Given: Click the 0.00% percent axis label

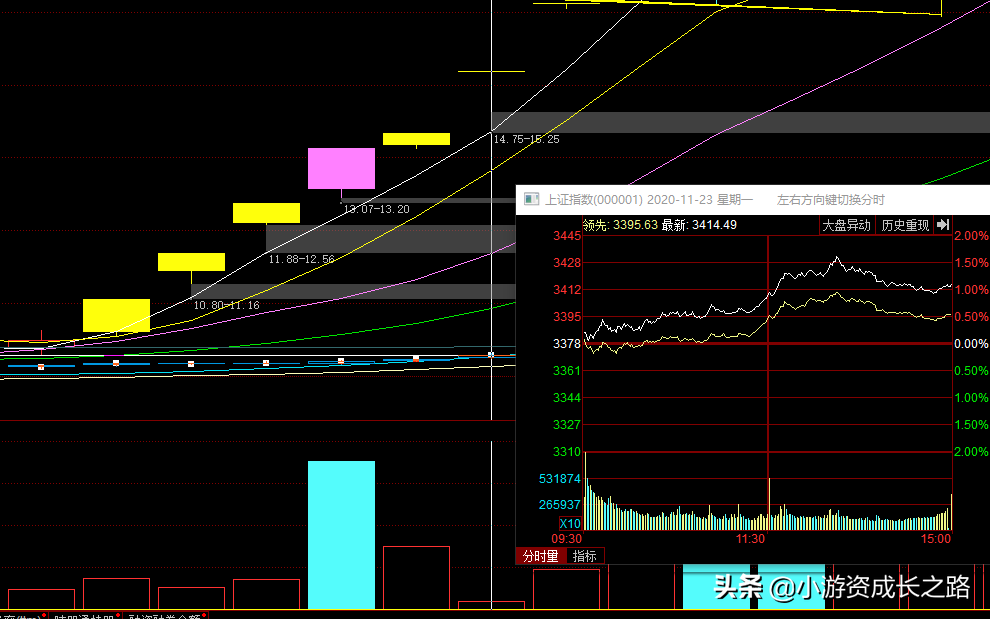Looking at the screenshot, I should [x=971, y=344].
